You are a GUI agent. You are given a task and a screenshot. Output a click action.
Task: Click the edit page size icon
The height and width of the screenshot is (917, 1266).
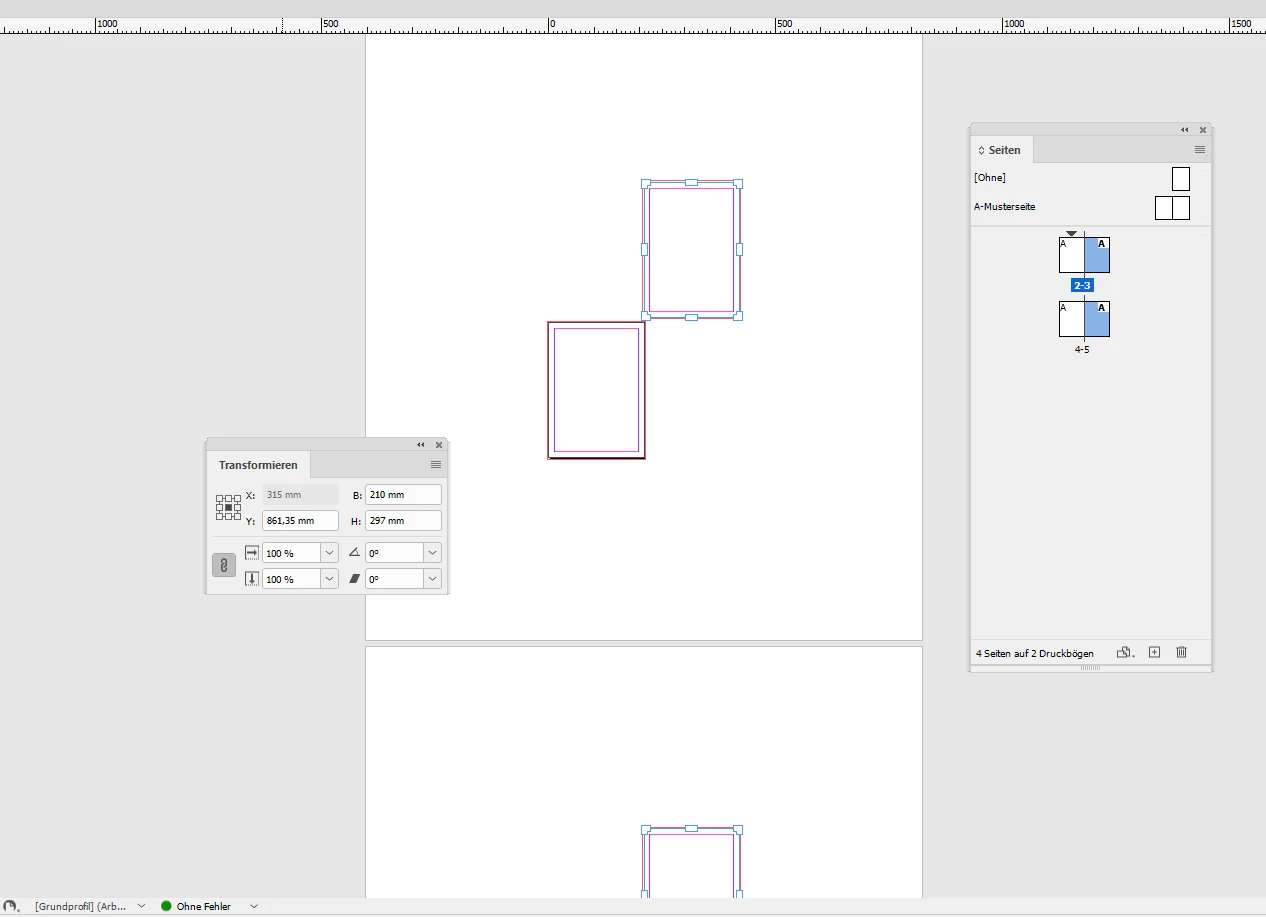click(1124, 652)
